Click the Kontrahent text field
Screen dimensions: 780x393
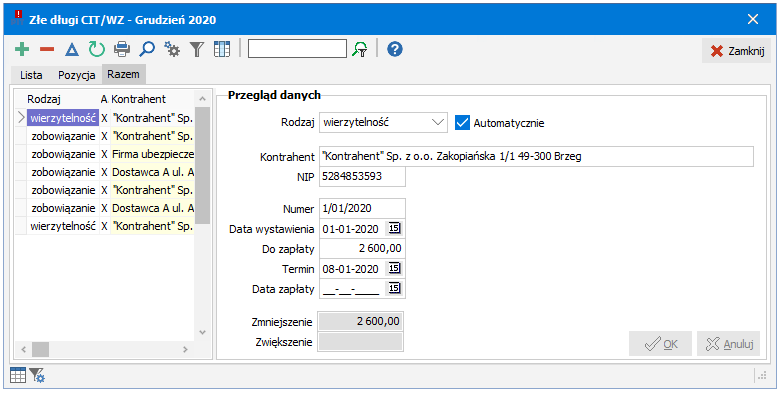pos(536,157)
